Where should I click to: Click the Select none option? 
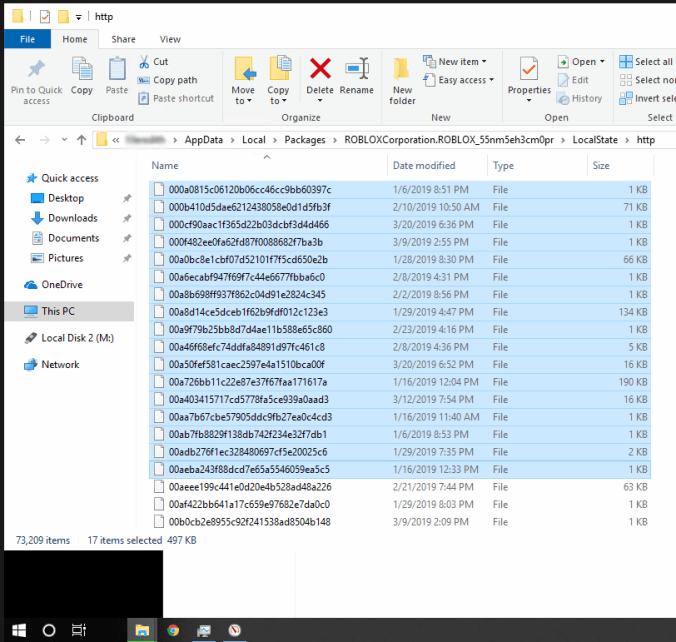647,80
